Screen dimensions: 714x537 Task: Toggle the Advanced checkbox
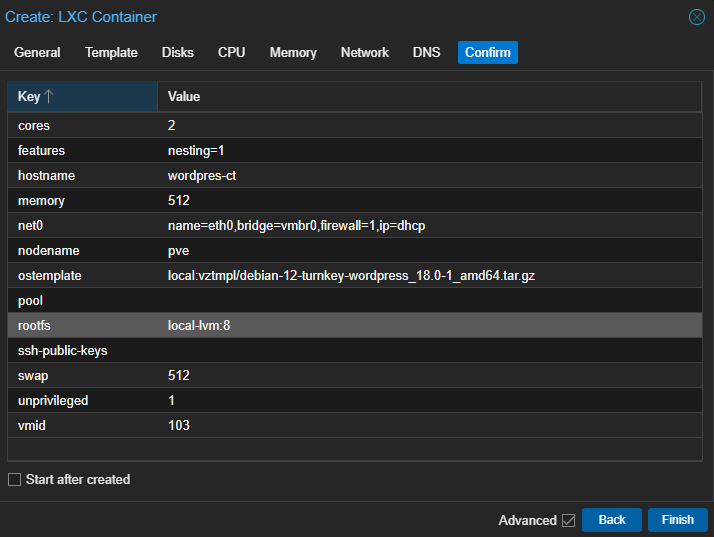tap(568, 520)
